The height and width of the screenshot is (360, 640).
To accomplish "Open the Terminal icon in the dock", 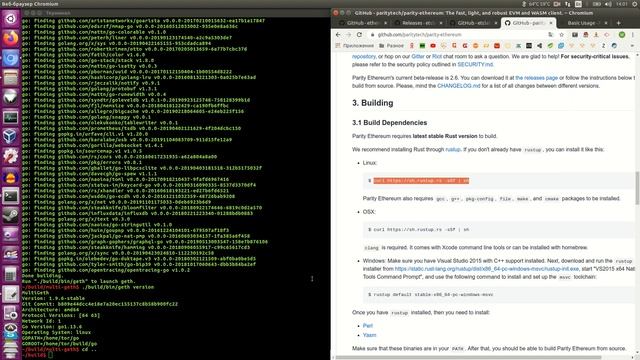I will (x=11, y=196).
